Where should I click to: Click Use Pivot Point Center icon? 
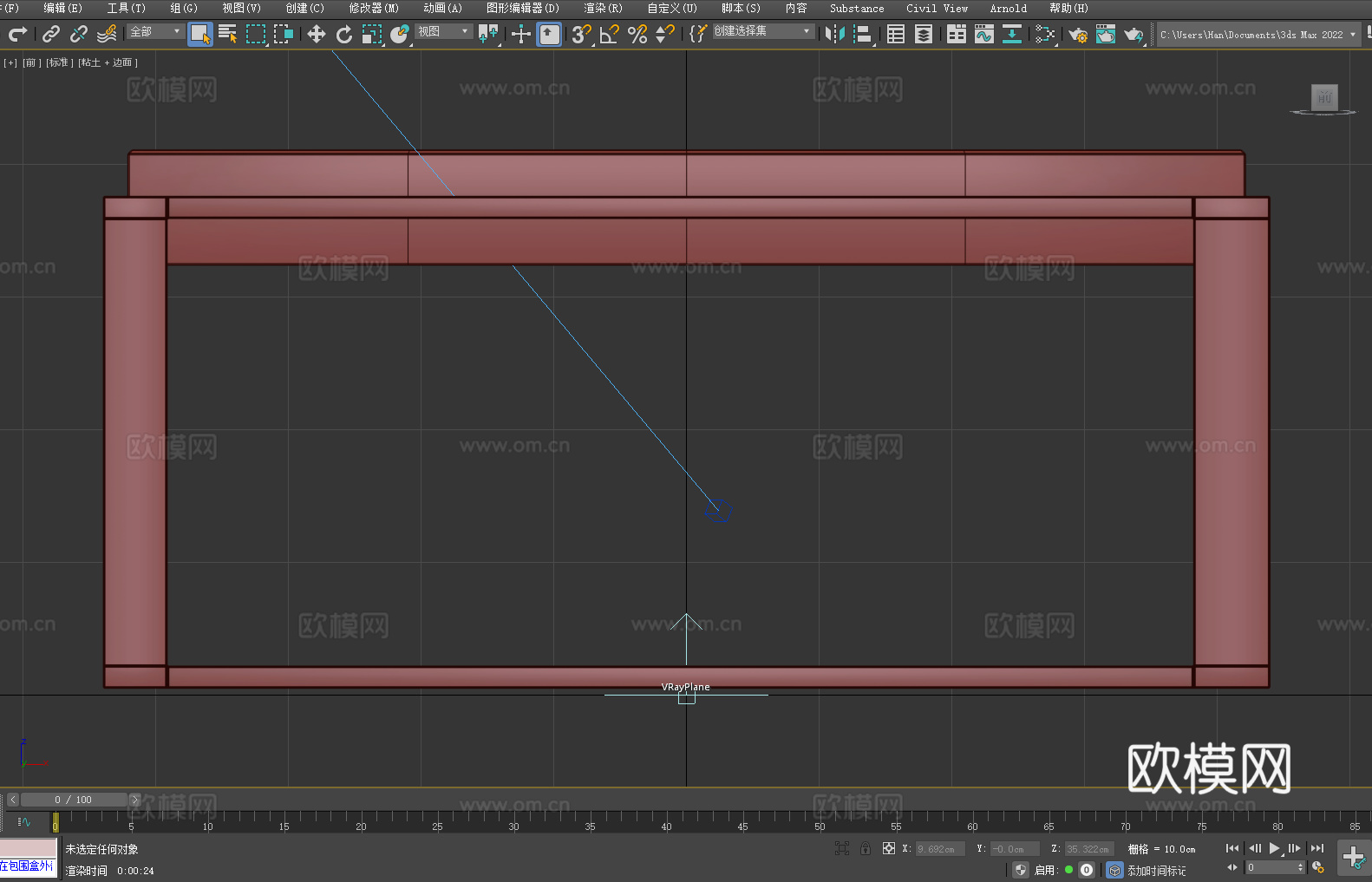tap(488, 34)
